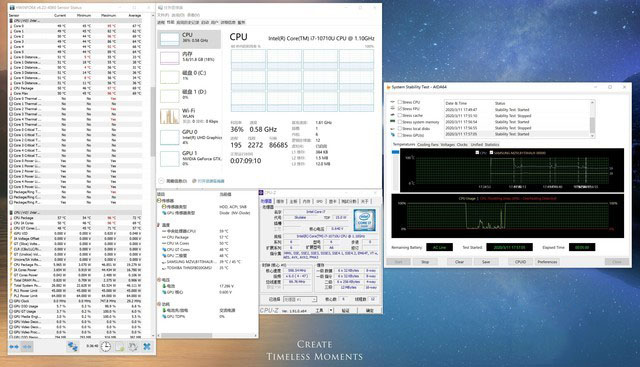Image resolution: width=640 pixels, height=367 pixels.
Task: Switch to the Cooling Fans tab in AIDA64
Action: point(429,145)
